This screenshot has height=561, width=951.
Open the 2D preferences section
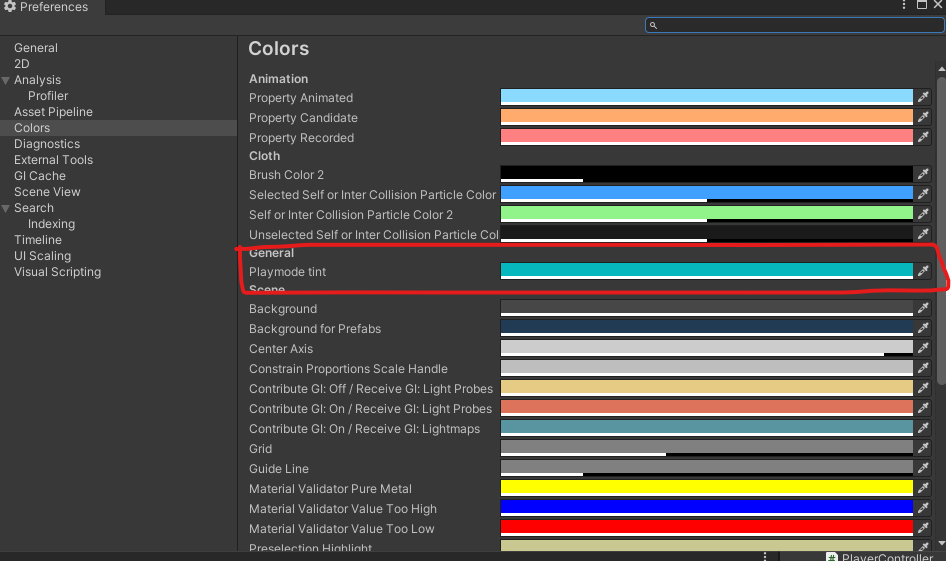22,64
